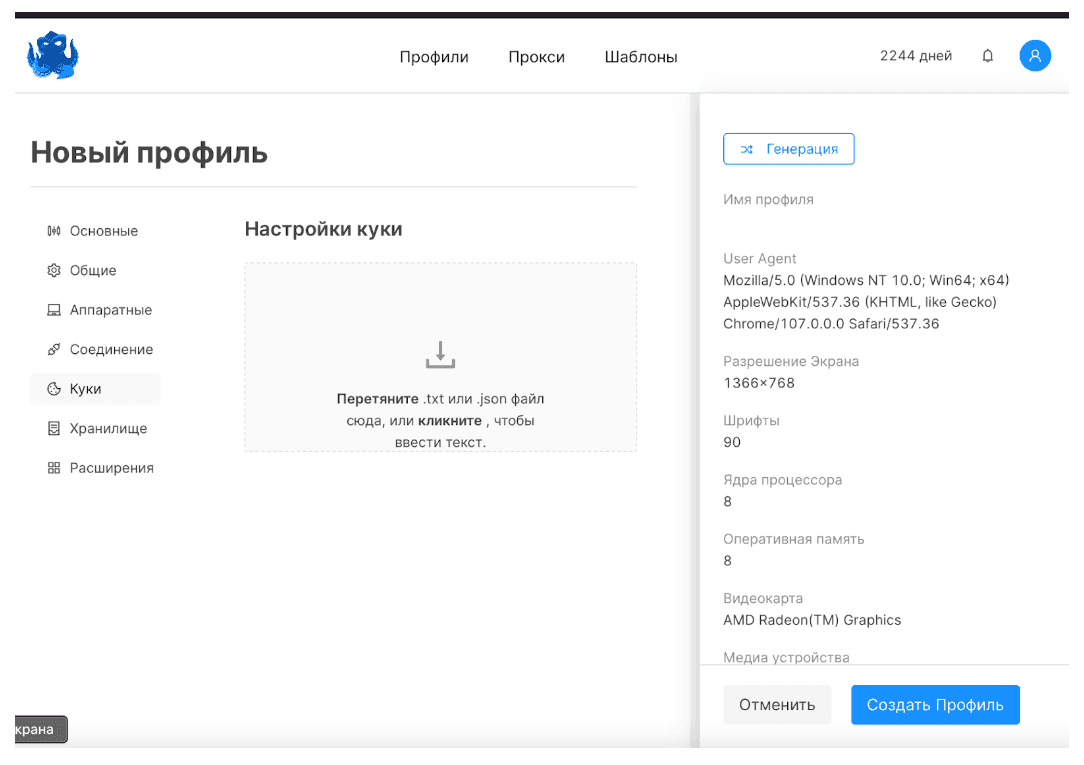Click the octopus app logo

pos(52,55)
